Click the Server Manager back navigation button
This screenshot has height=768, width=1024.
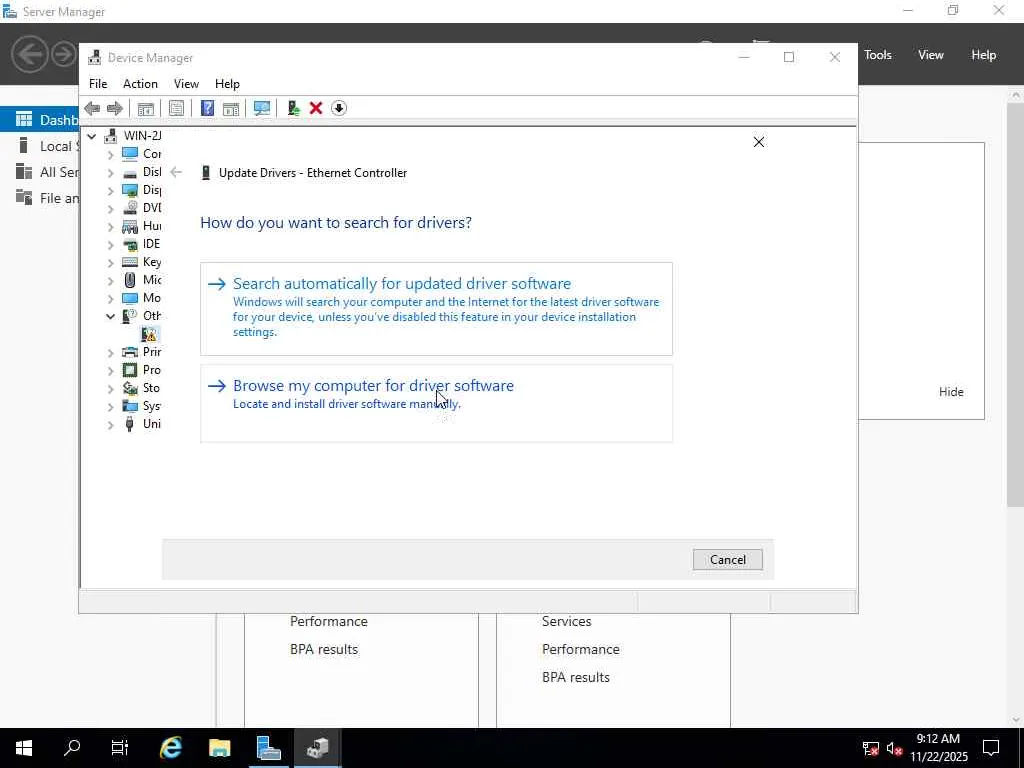29,54
